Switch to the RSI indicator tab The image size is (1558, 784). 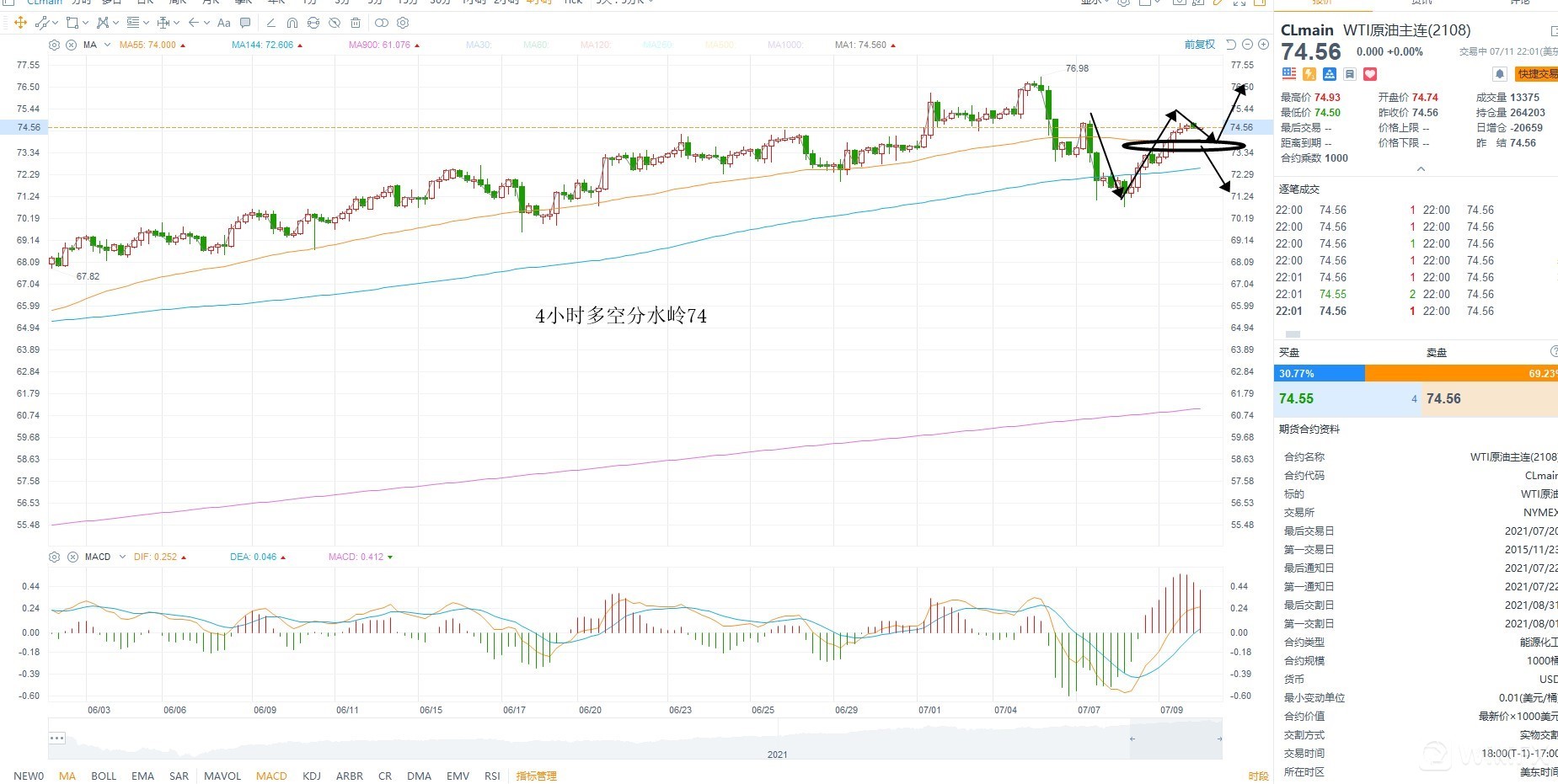pos(492,776)
